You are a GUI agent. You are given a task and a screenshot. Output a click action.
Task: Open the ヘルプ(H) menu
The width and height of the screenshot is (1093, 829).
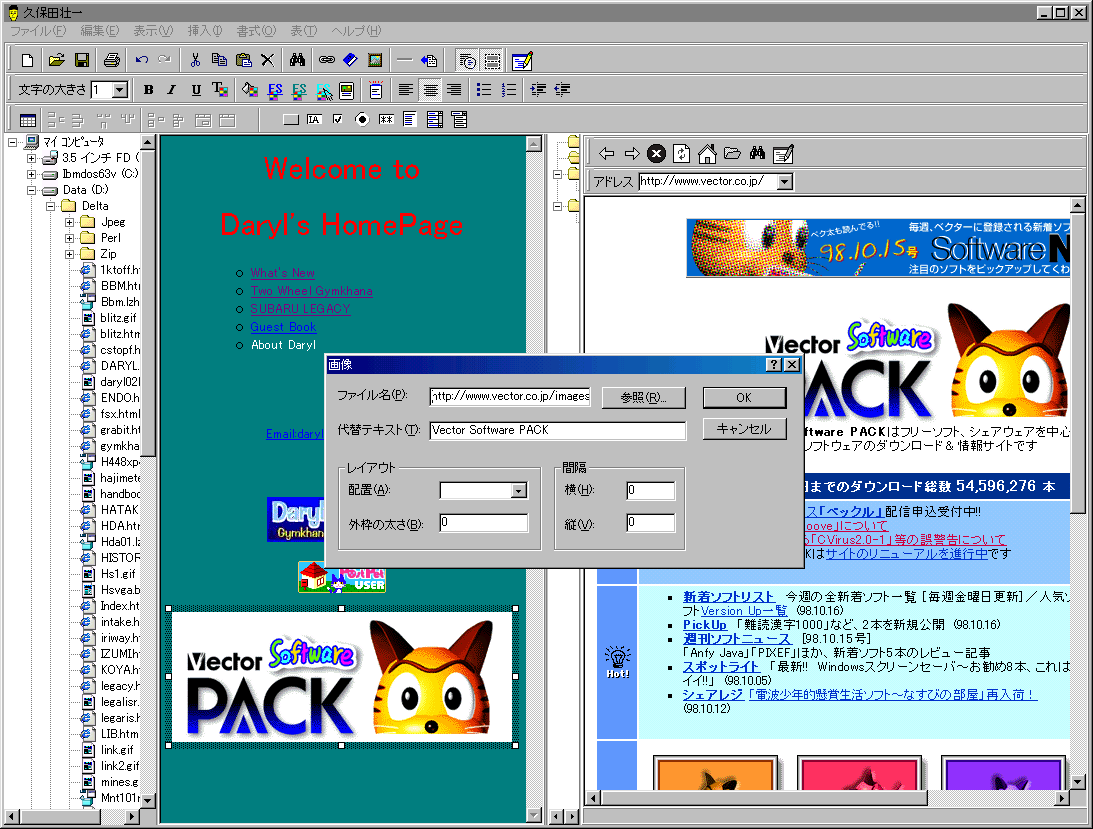(356, 31)
